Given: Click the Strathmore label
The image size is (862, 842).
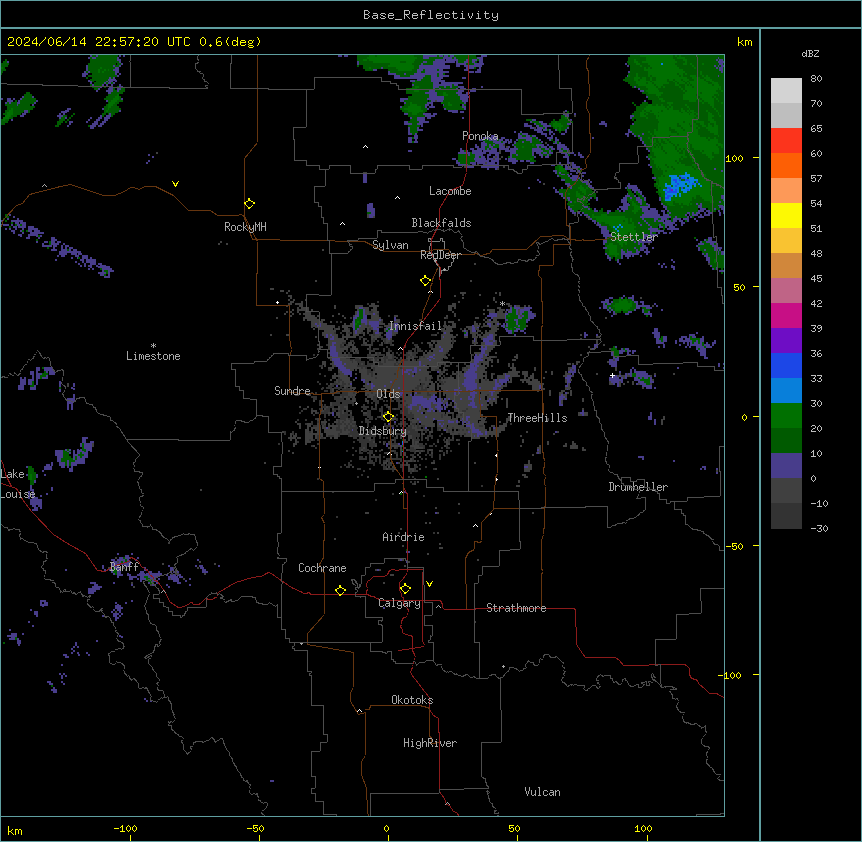Looking at the screenshot, I should point(516,608).
